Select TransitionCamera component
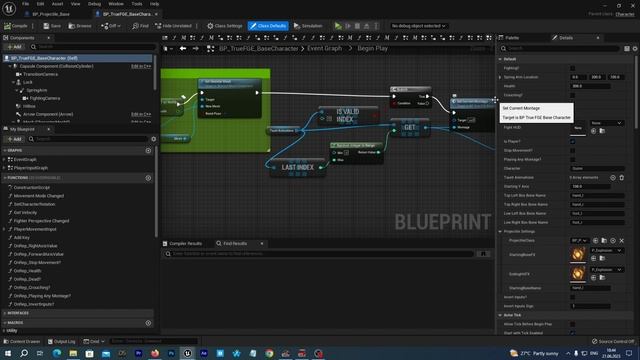This screenshot has width=640, height=360. (40, 74)
